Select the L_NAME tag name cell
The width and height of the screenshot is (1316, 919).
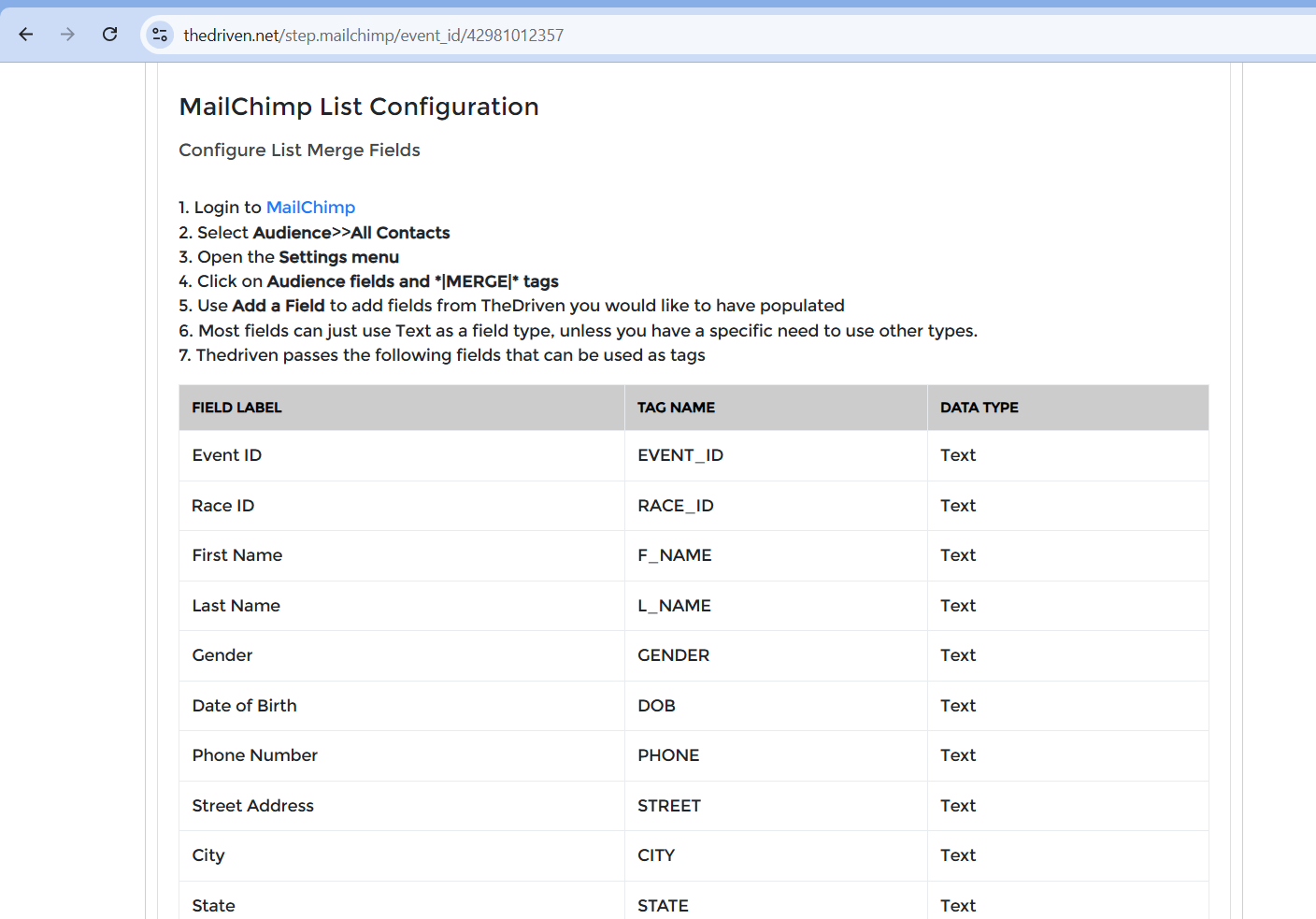click(776, 606)
